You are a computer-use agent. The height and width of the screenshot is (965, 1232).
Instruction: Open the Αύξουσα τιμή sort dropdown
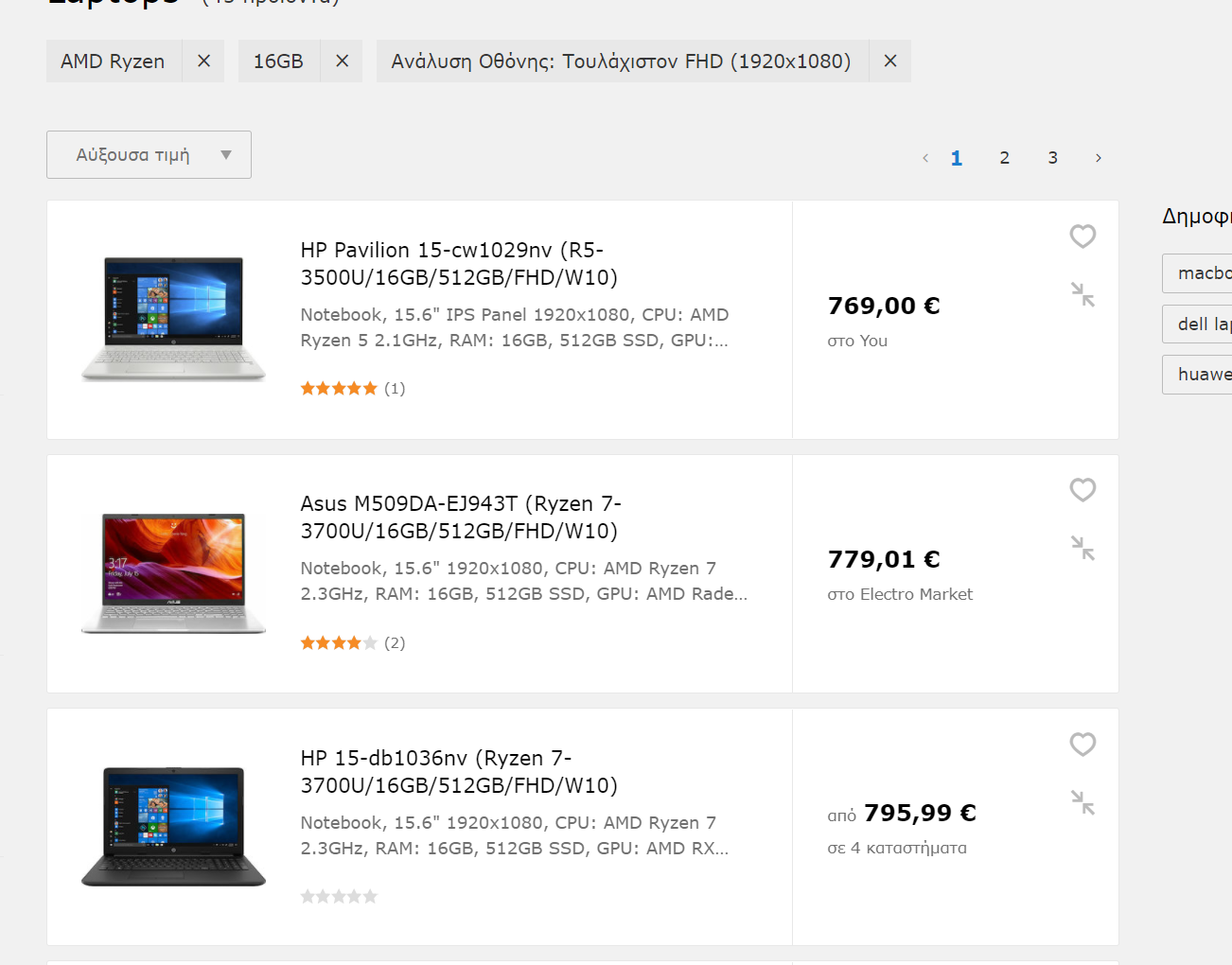149,154
